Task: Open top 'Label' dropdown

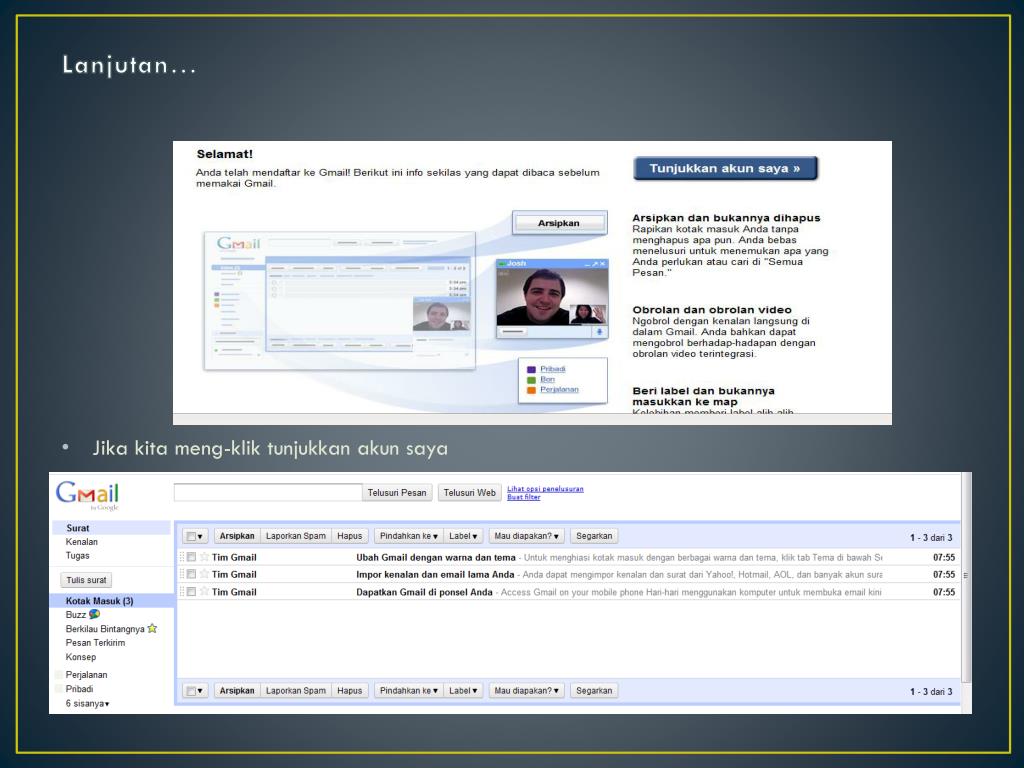Action: pos(463,536)
